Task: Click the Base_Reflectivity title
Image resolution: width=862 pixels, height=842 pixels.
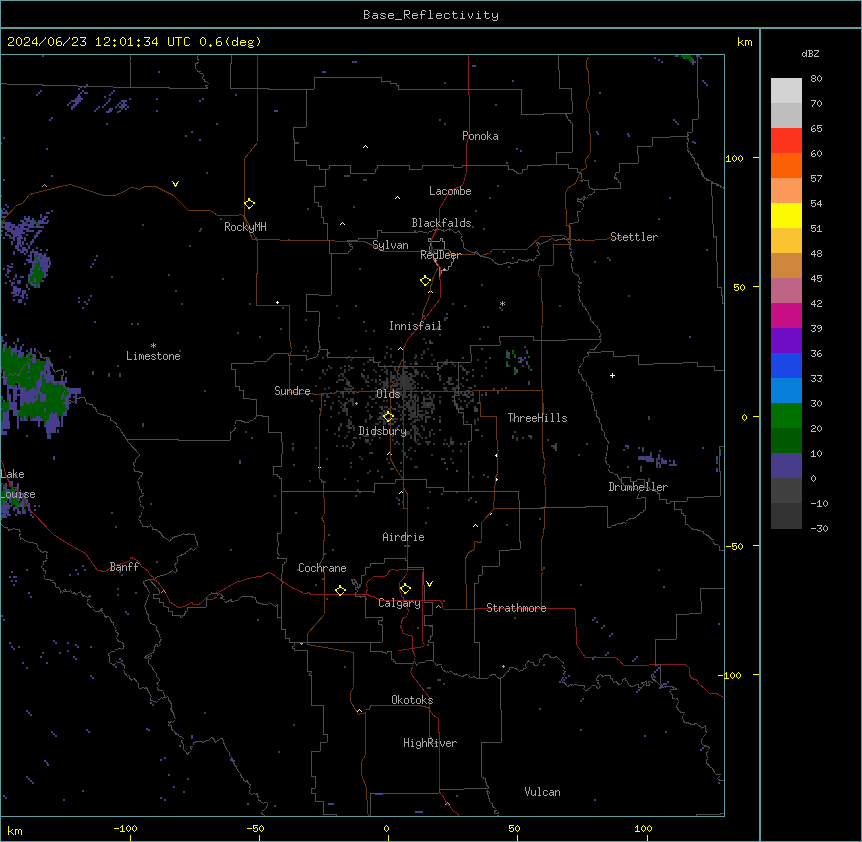Action: point(431,15)
